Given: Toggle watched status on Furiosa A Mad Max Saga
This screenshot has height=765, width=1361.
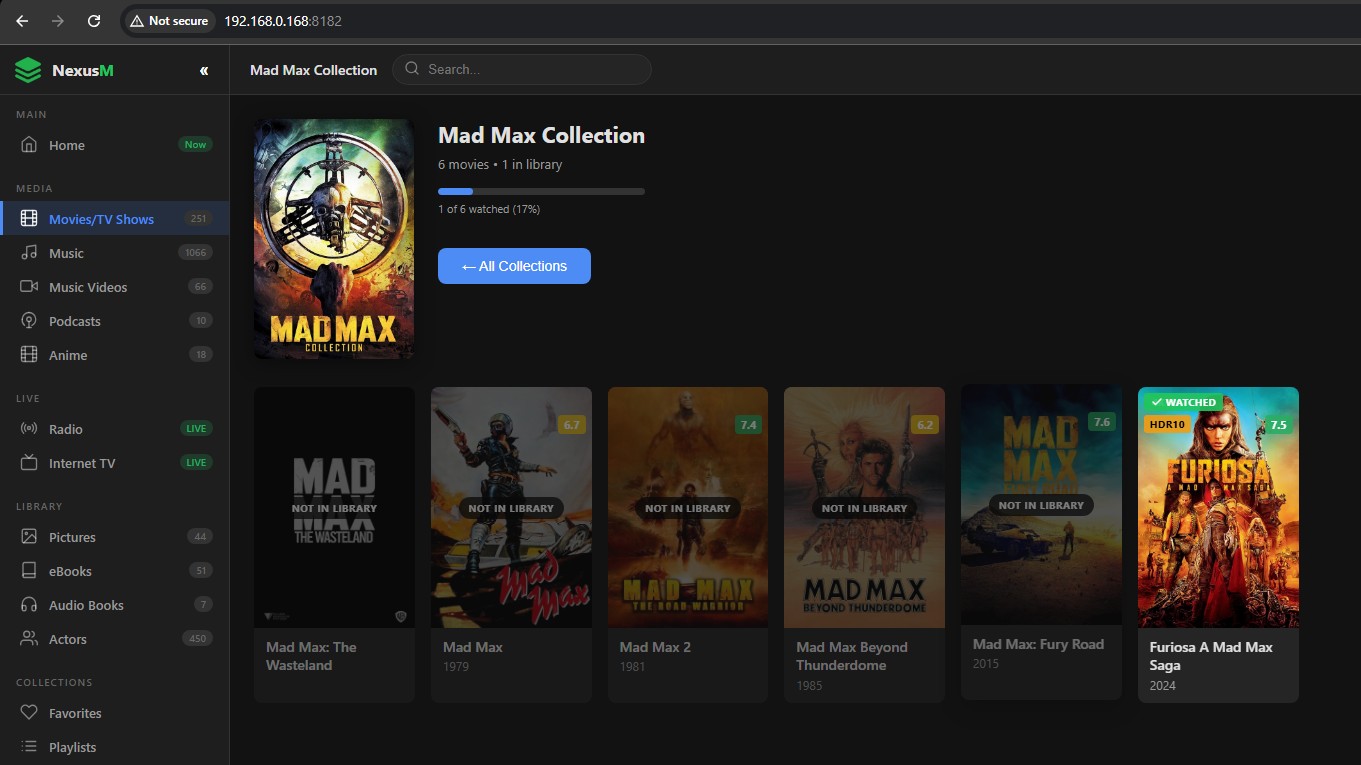Looking at the screenshot, I should (1185, 402).
